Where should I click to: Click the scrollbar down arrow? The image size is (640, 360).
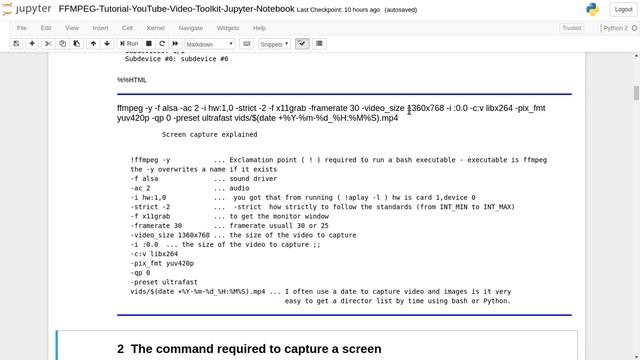[x=636, y=357]
